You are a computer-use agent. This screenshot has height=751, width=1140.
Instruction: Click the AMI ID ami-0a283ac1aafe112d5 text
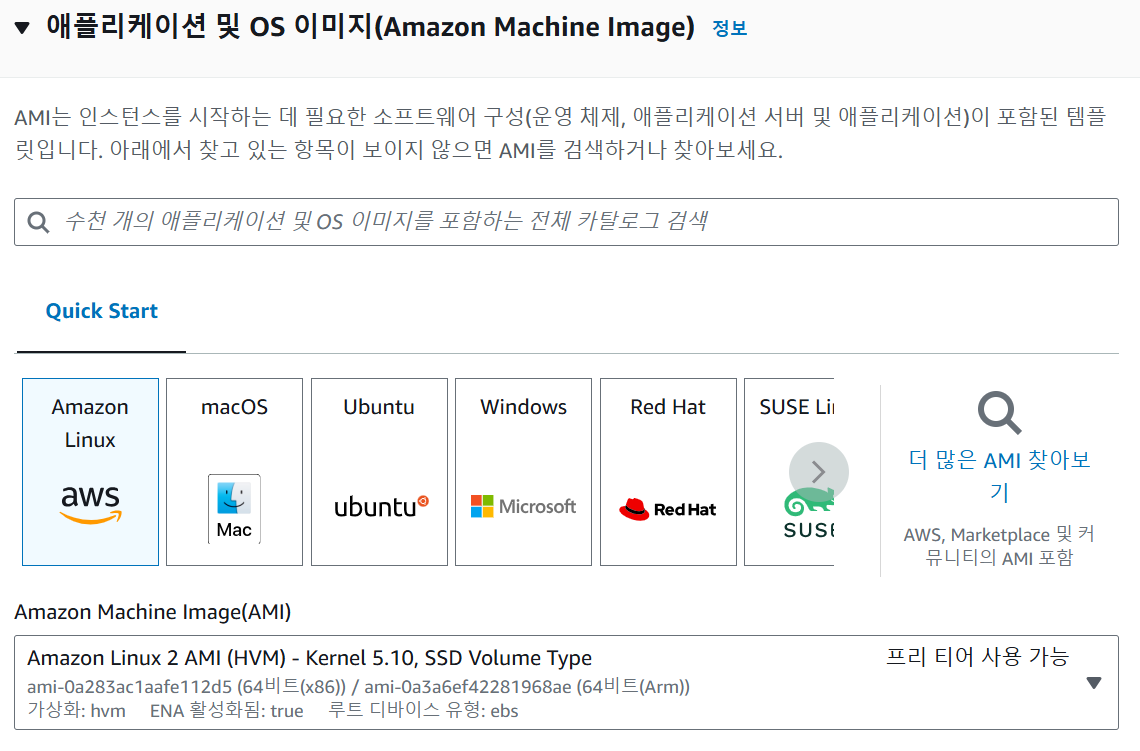129,686
